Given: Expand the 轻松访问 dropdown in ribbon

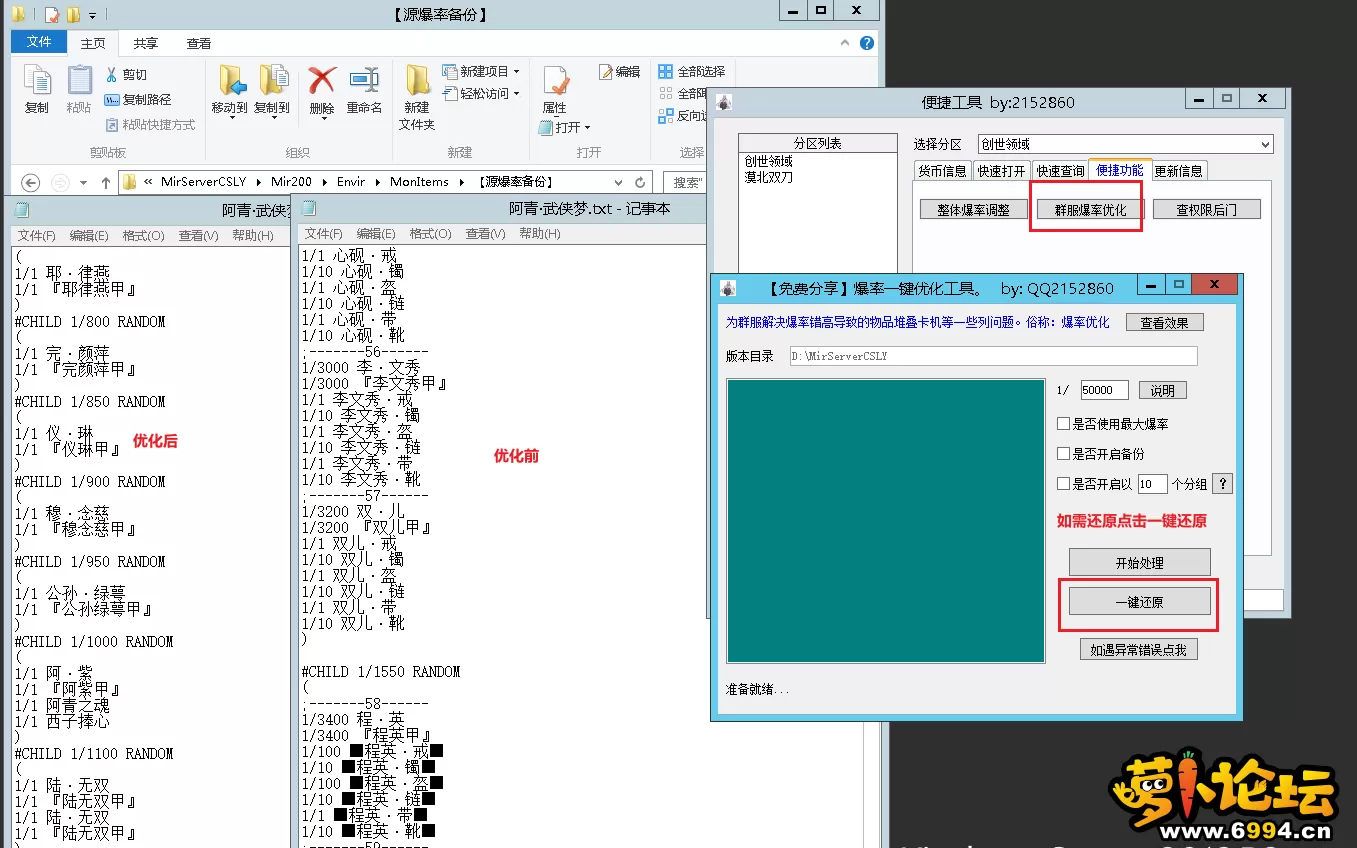Looking at the screenshot, I should (x=516, y=94).
